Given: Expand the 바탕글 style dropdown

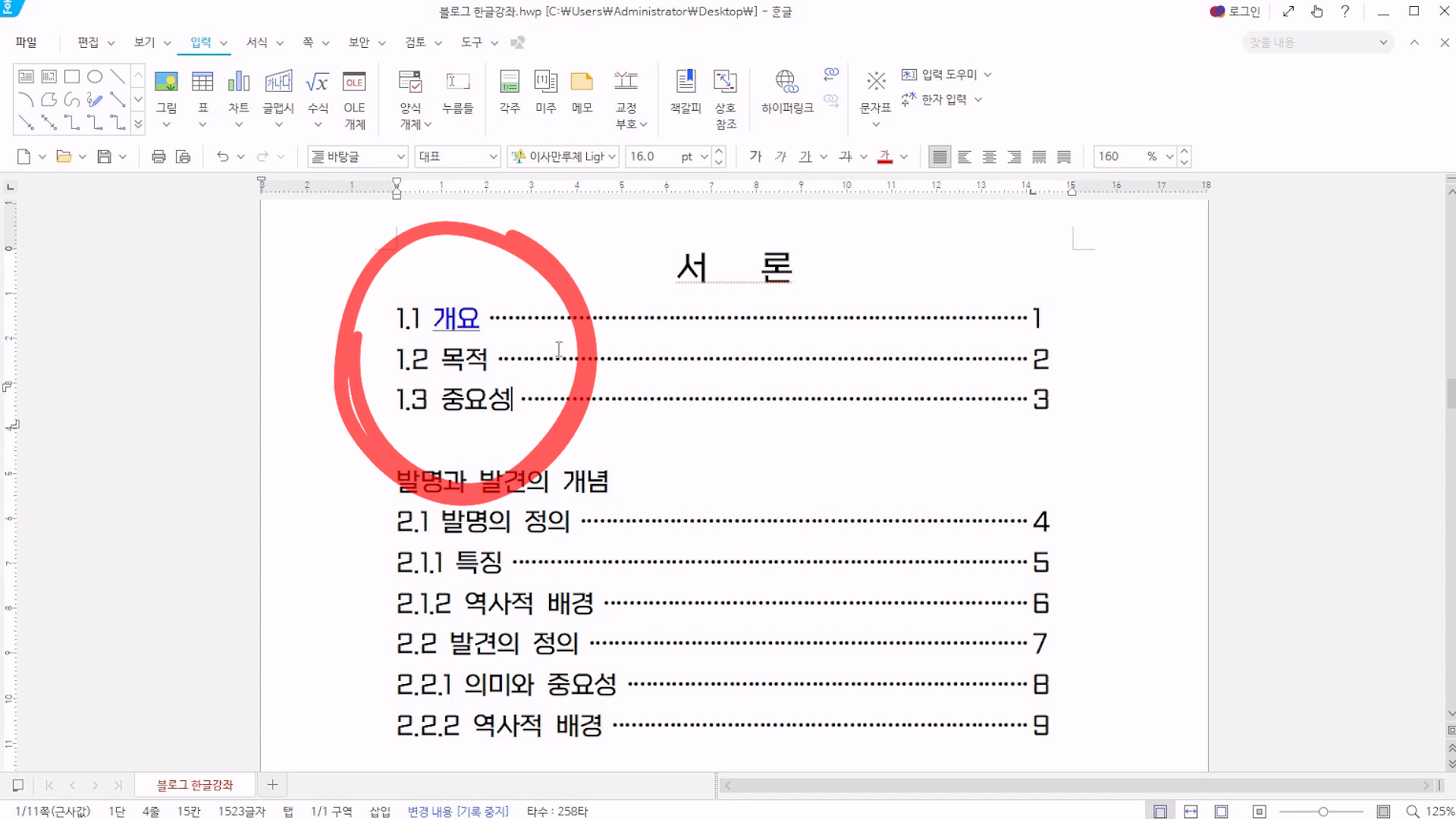Looking at the screenshot, I should click(400, 156).
